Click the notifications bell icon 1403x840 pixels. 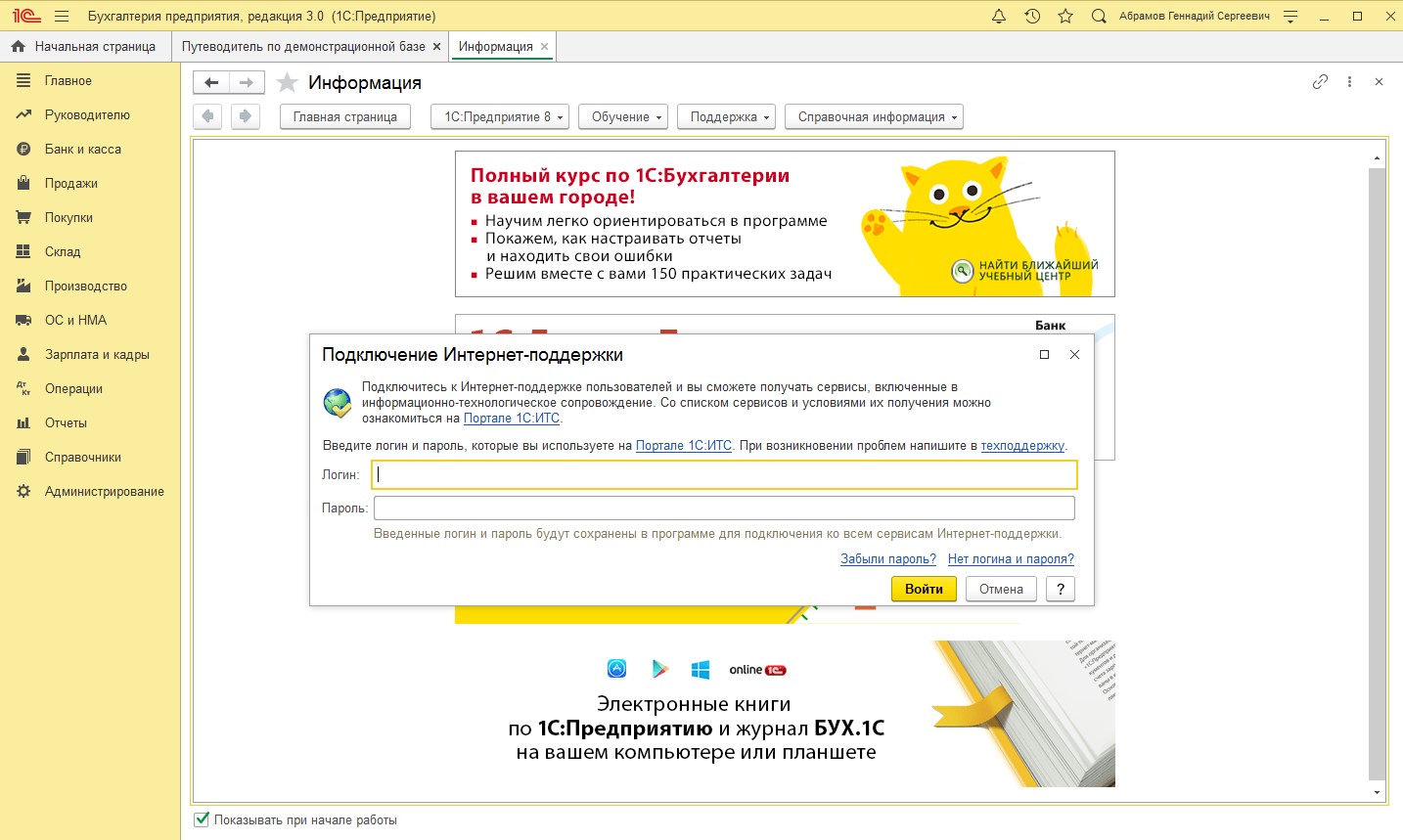tap(999, 16)
